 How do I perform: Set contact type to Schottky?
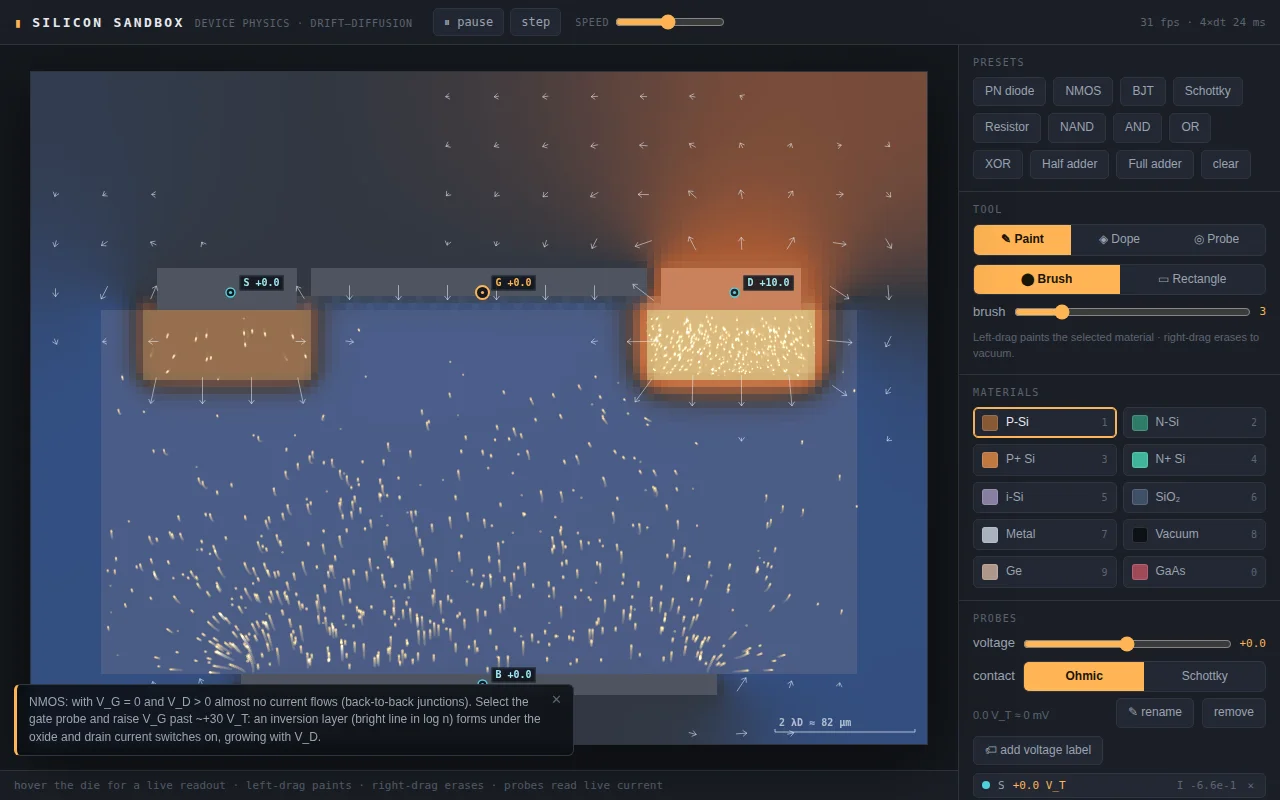point(1204,676)
